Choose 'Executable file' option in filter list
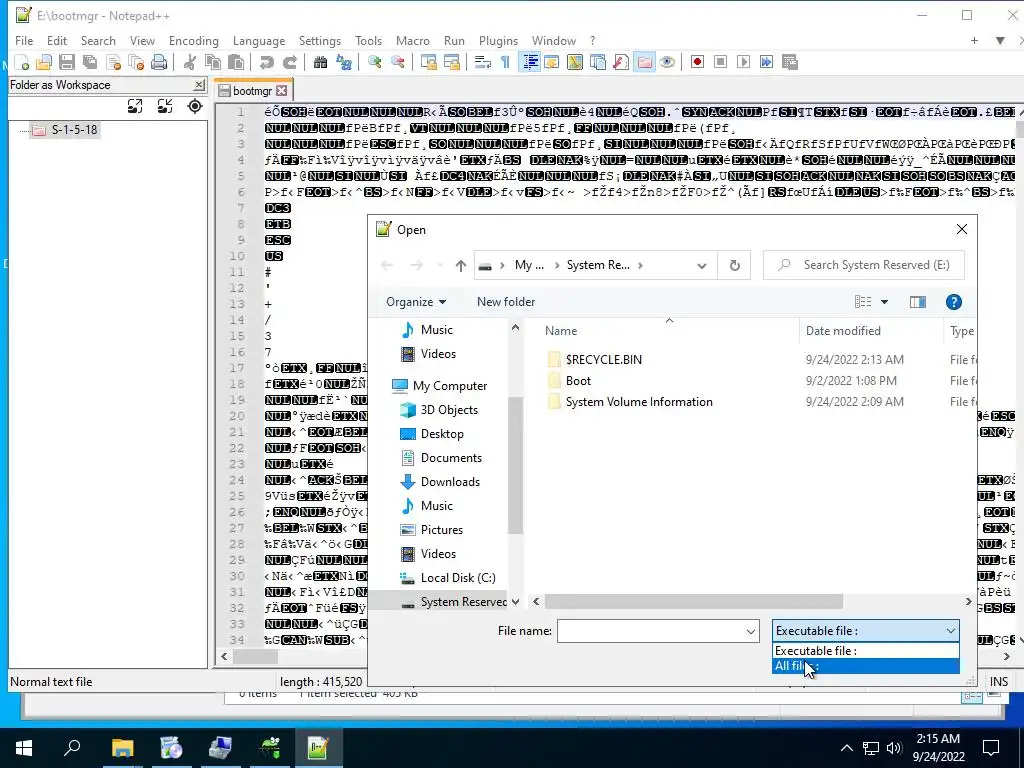1024x768 pixels. (x=865, y=651)
